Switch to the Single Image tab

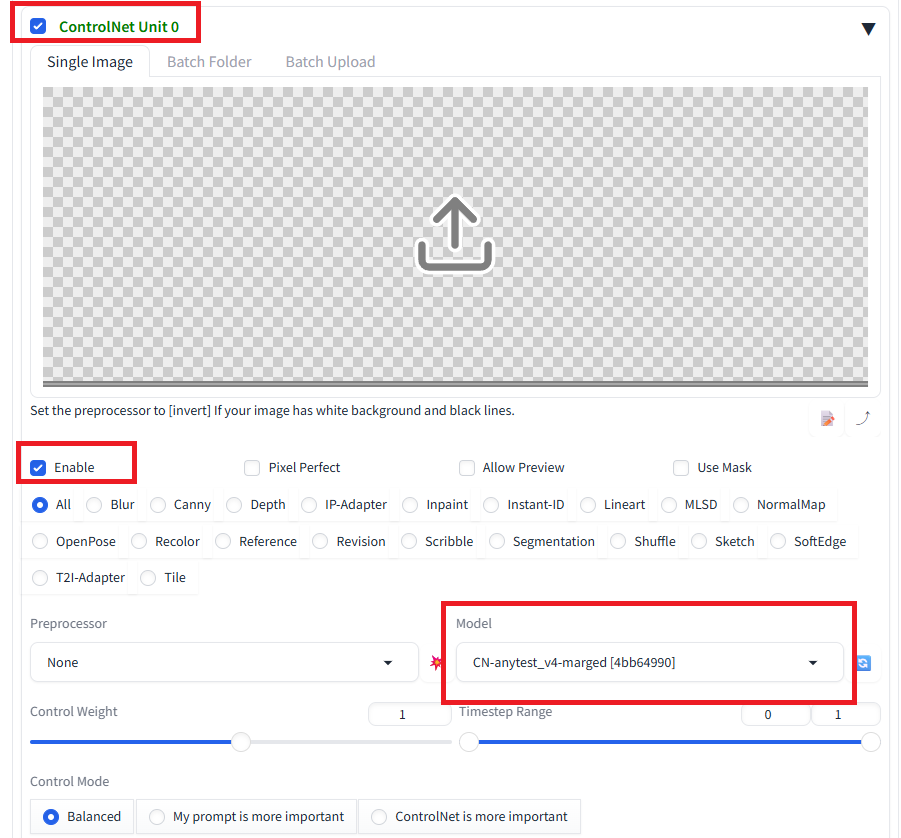[90, 61]
